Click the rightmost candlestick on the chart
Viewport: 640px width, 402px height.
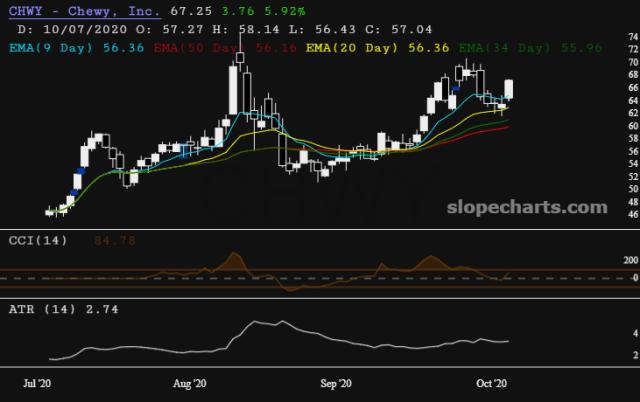coord(509,90)
